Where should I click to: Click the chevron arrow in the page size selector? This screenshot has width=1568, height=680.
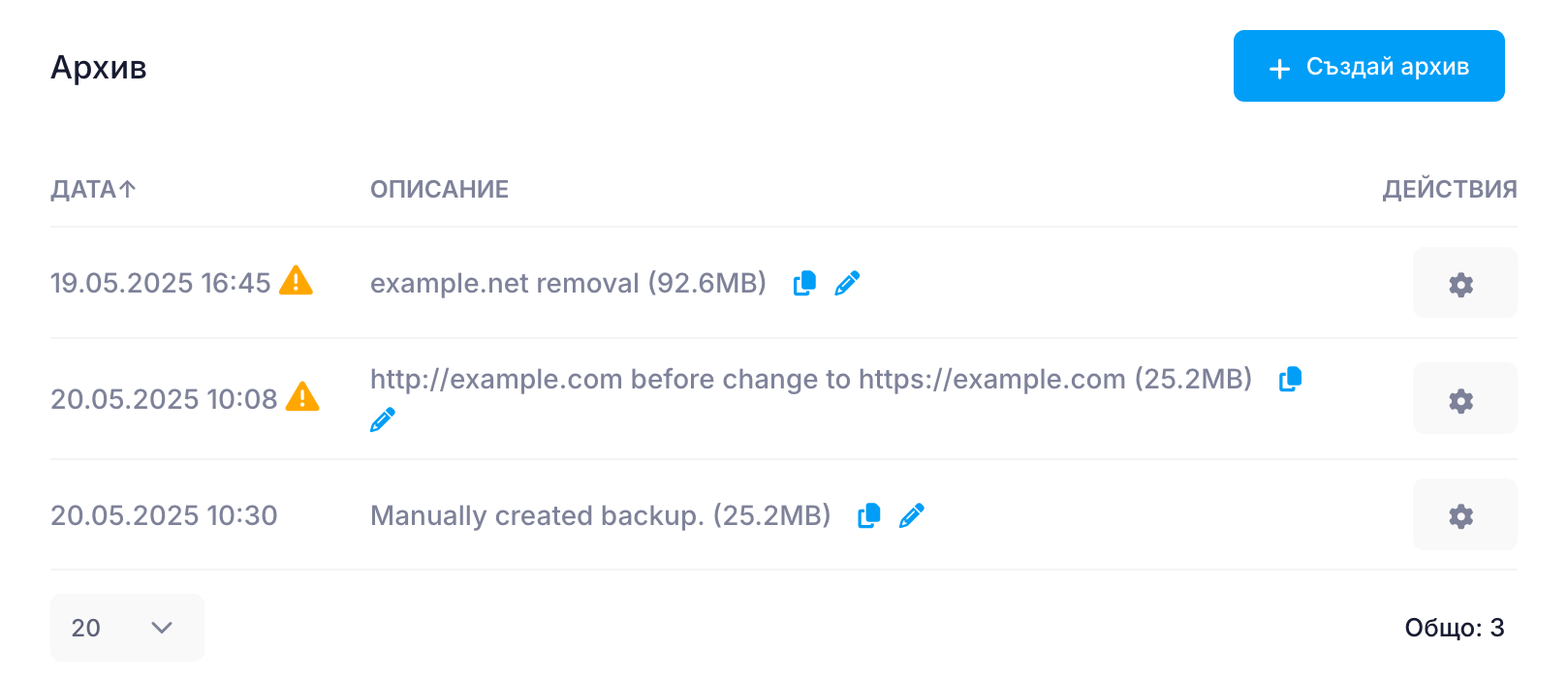[x=162, y=628]
